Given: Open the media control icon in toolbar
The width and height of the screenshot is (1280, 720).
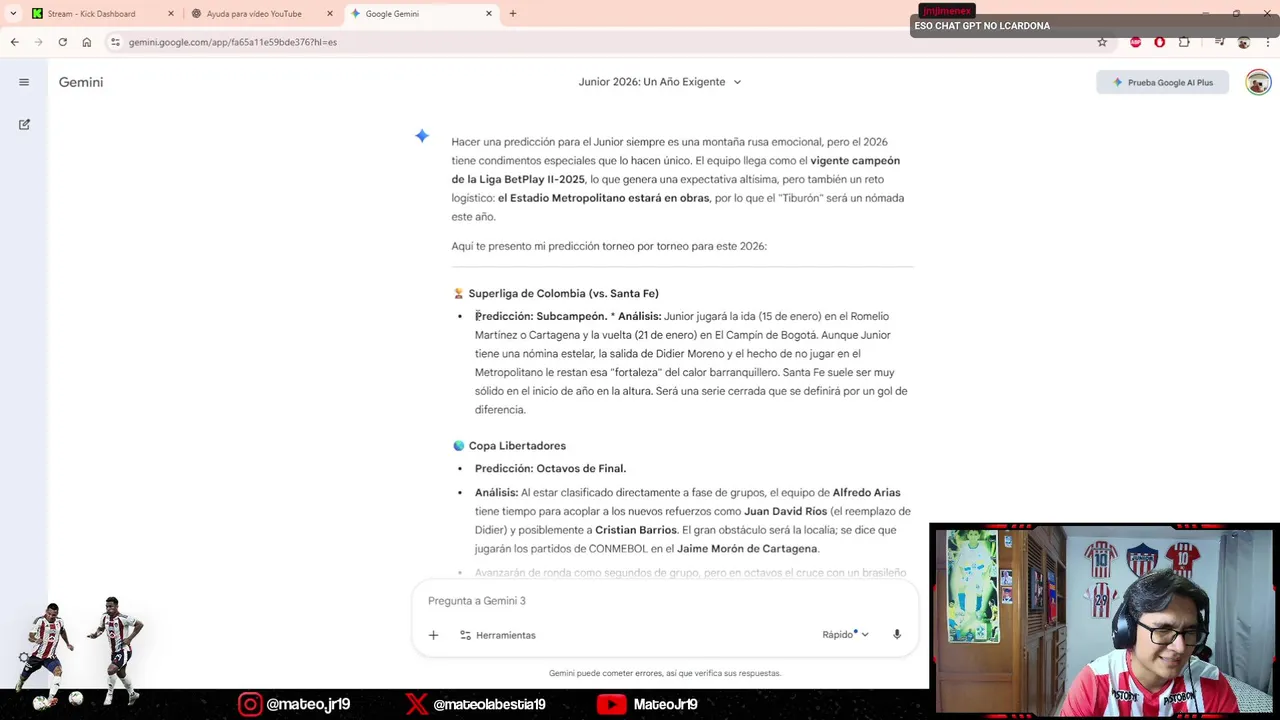Looking at the screenshot, I should (1219, 42).
